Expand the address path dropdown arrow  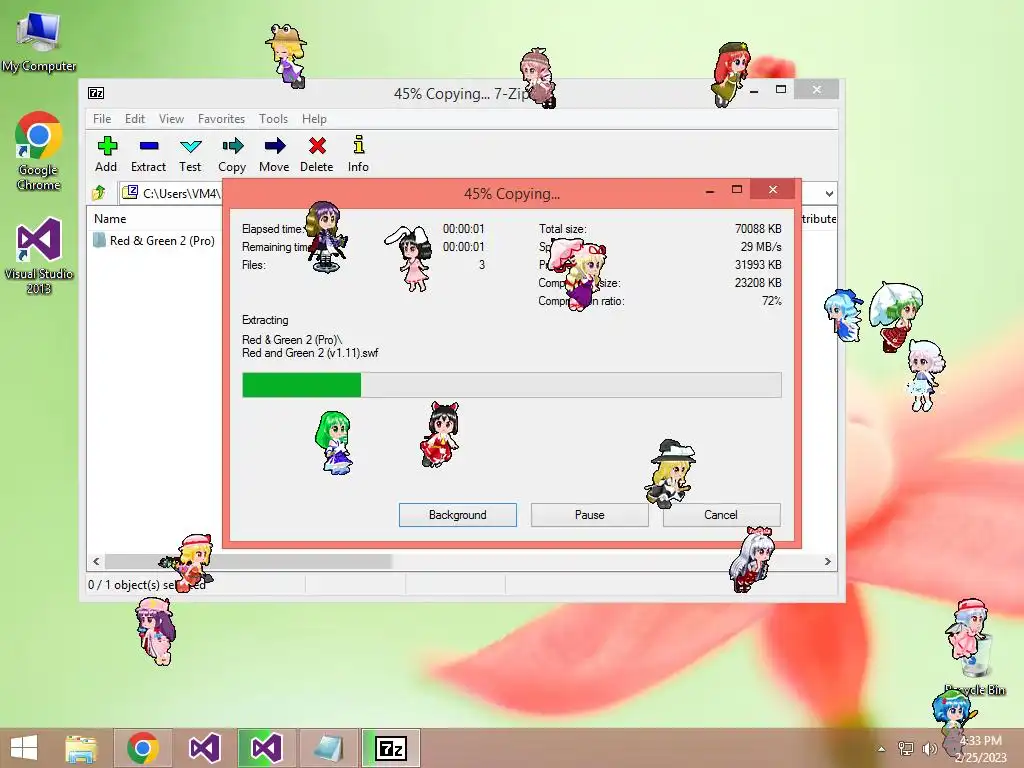click(829, 193)
